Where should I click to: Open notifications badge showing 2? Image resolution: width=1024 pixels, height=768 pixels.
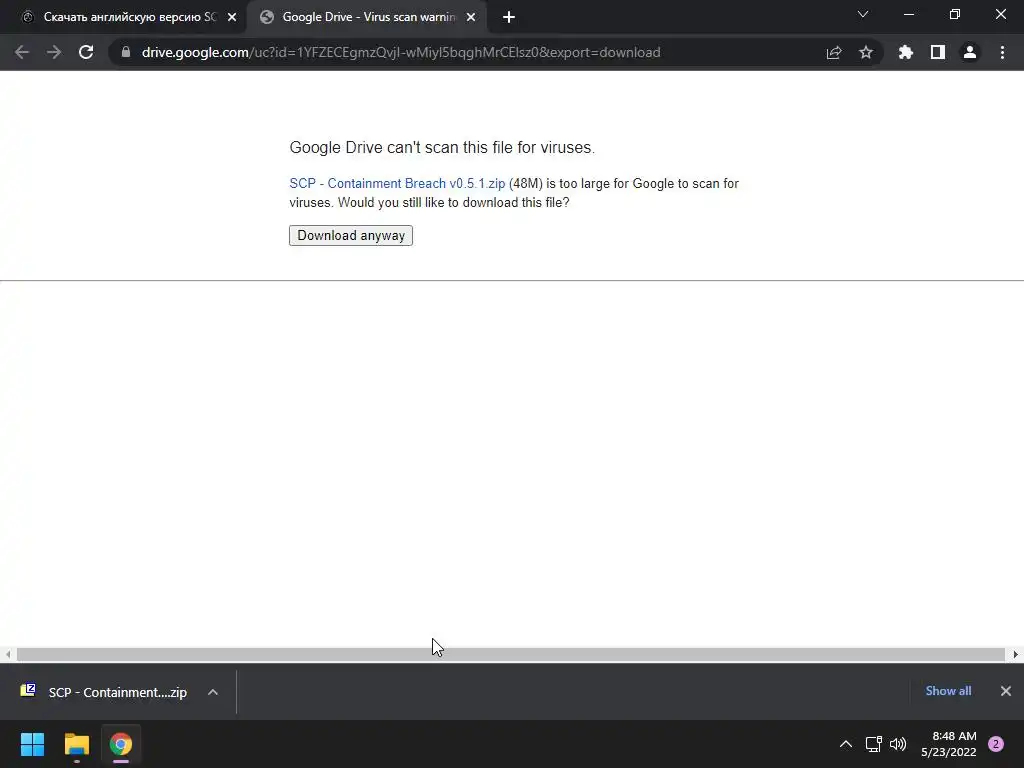[x=996, y=744]
